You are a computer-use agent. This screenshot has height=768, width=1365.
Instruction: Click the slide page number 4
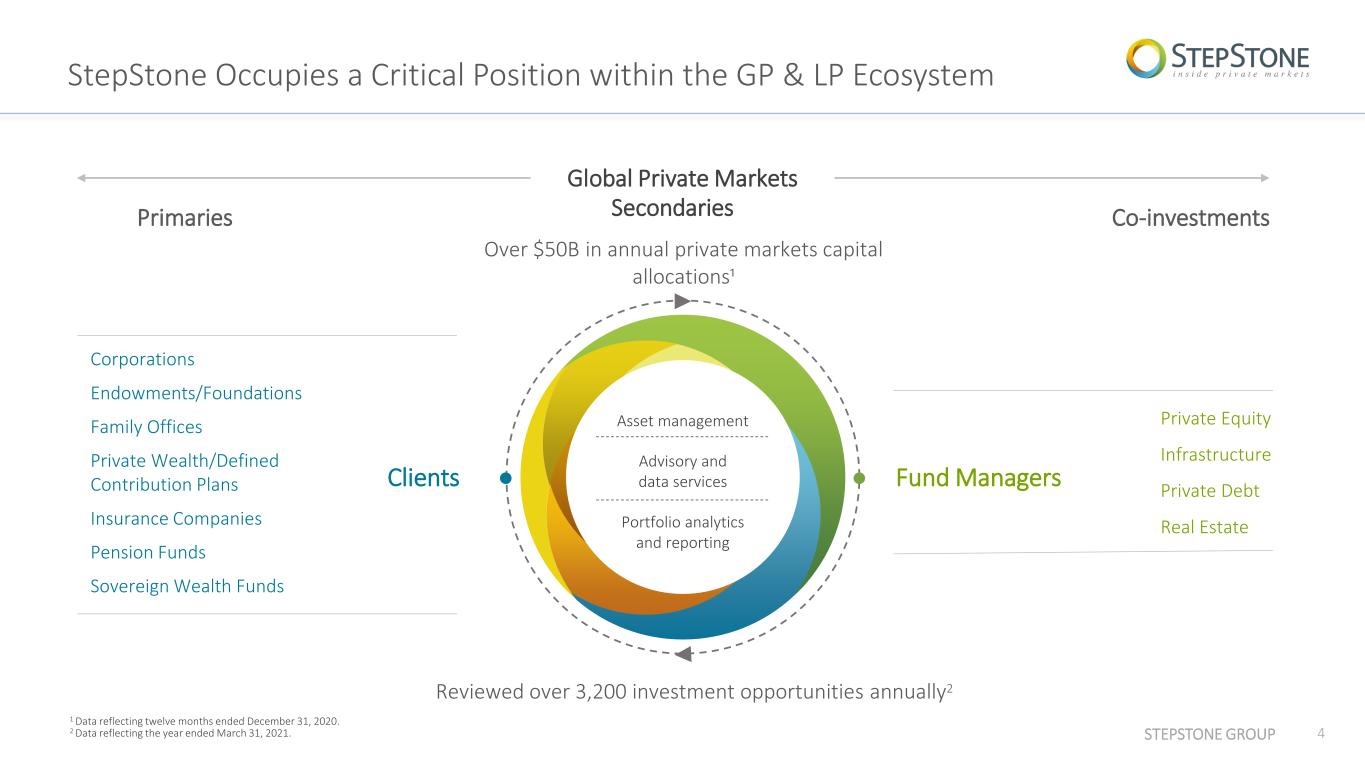pyautogui.click(x=1321, y=734)
